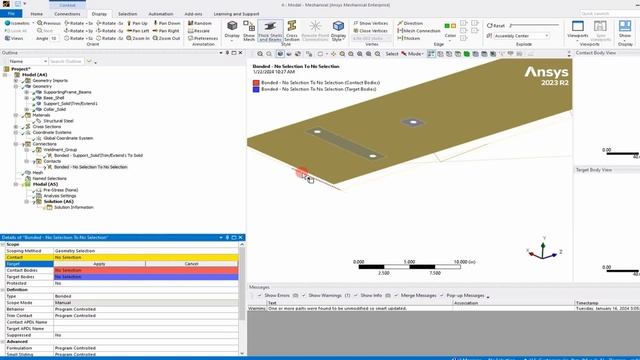This screenshot has height=360, width=640.
Task: Click the orange edge color swatch
Action: (453, 26)
